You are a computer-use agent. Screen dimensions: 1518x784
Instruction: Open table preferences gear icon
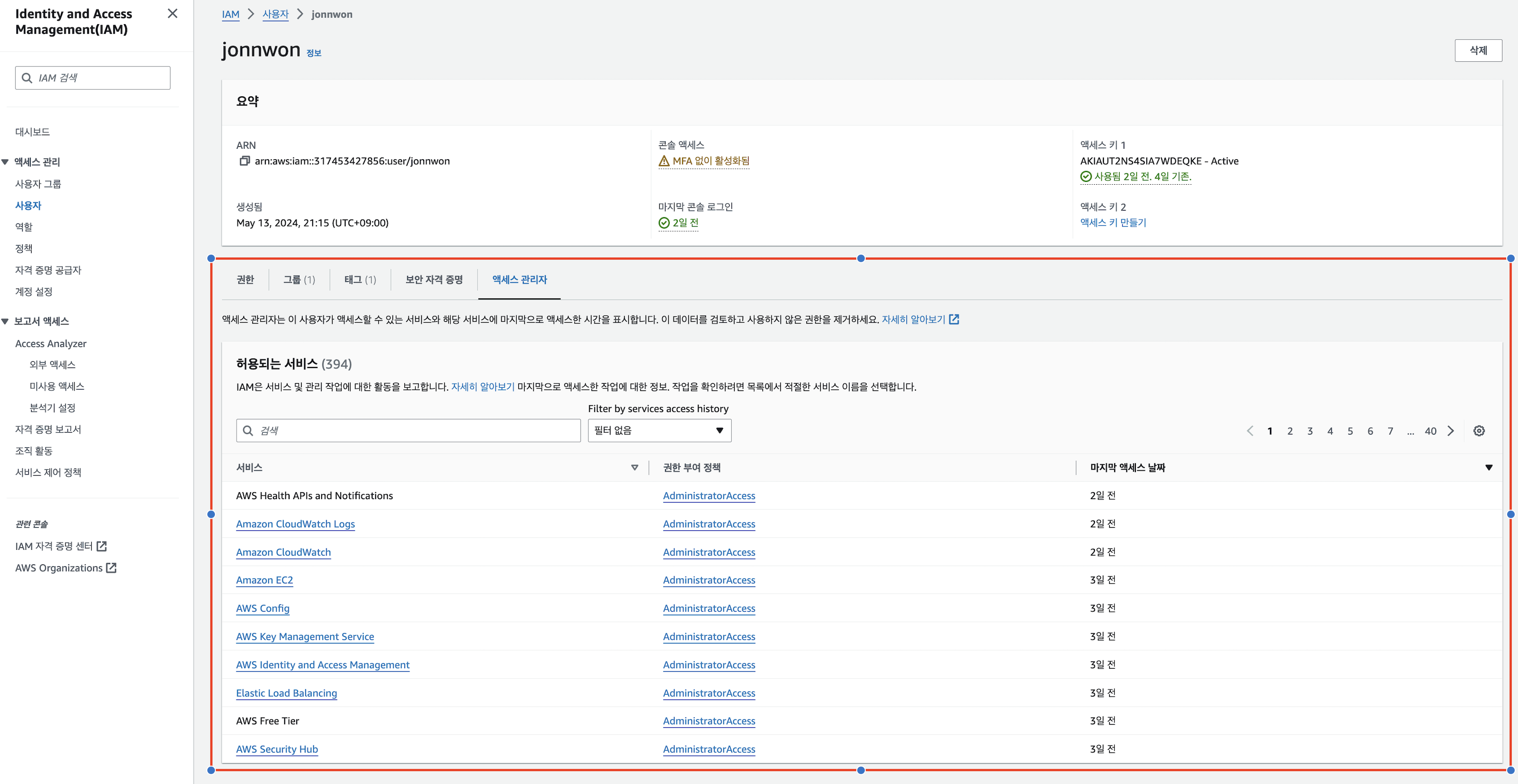[x=1478, y=431]
